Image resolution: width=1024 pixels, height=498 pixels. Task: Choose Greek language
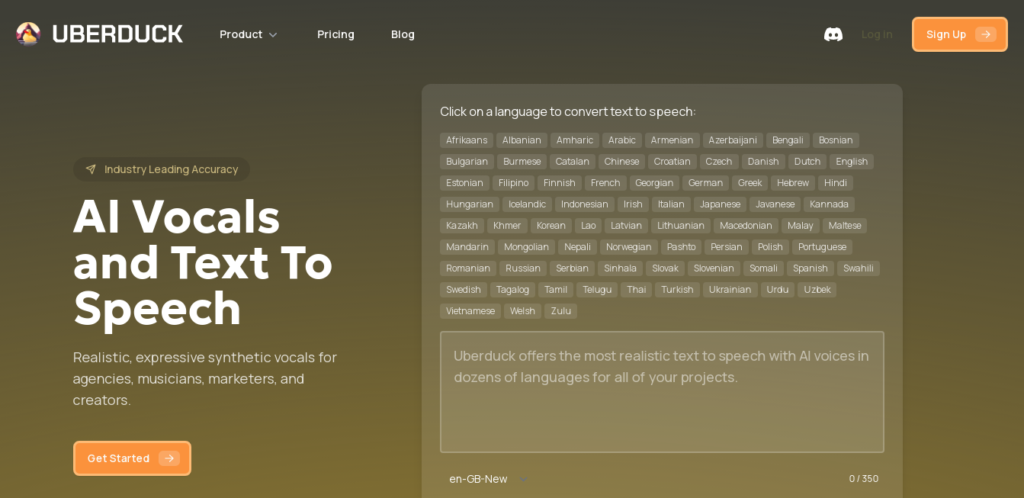pos(750,183)
